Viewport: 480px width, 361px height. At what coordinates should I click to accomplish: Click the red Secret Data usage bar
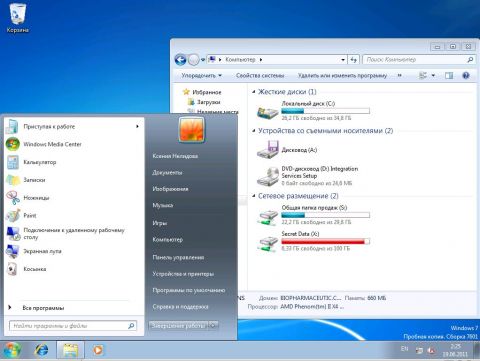pyautogui.click(x=325, y=241)
